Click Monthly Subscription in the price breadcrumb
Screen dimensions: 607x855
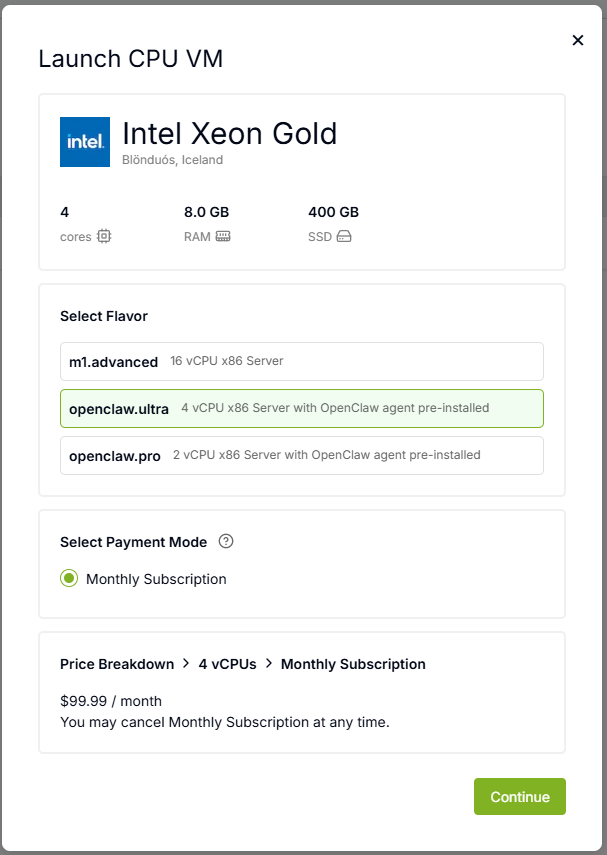coord(353,664)
